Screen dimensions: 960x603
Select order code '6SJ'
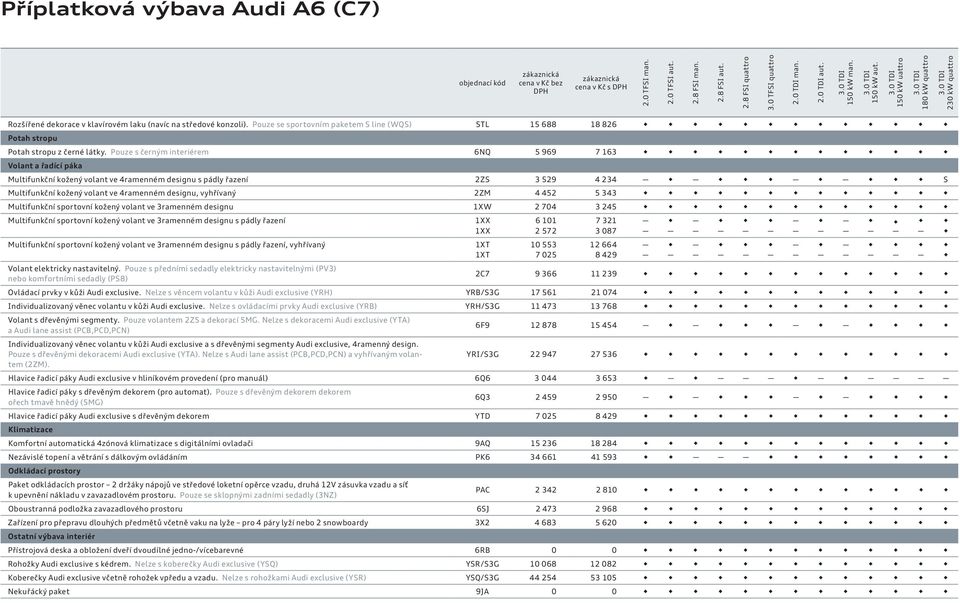pyautogui.click(x=482, y=509)
